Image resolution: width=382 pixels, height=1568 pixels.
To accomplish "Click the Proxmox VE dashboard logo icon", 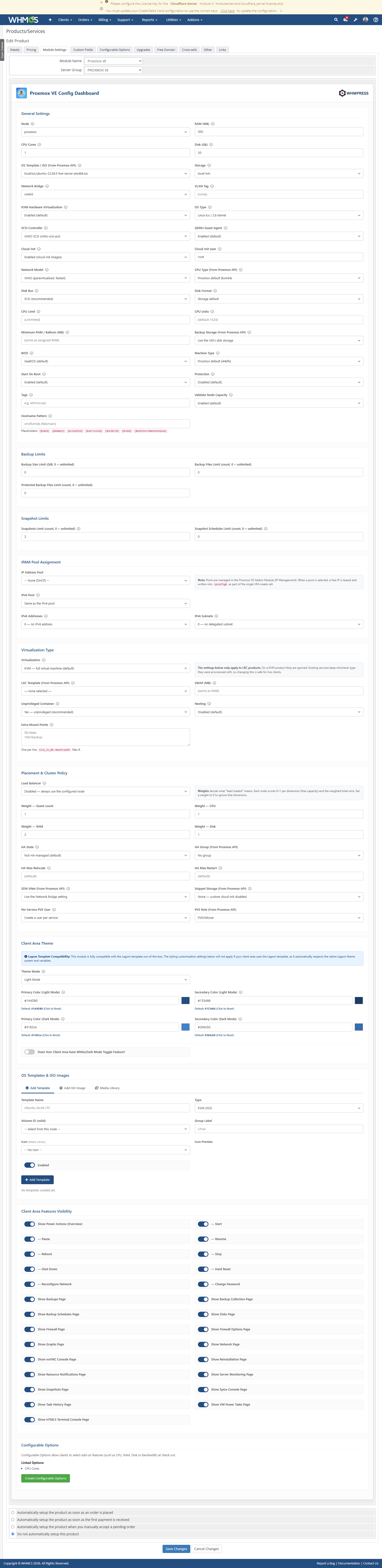I will [x=21, y=93].
